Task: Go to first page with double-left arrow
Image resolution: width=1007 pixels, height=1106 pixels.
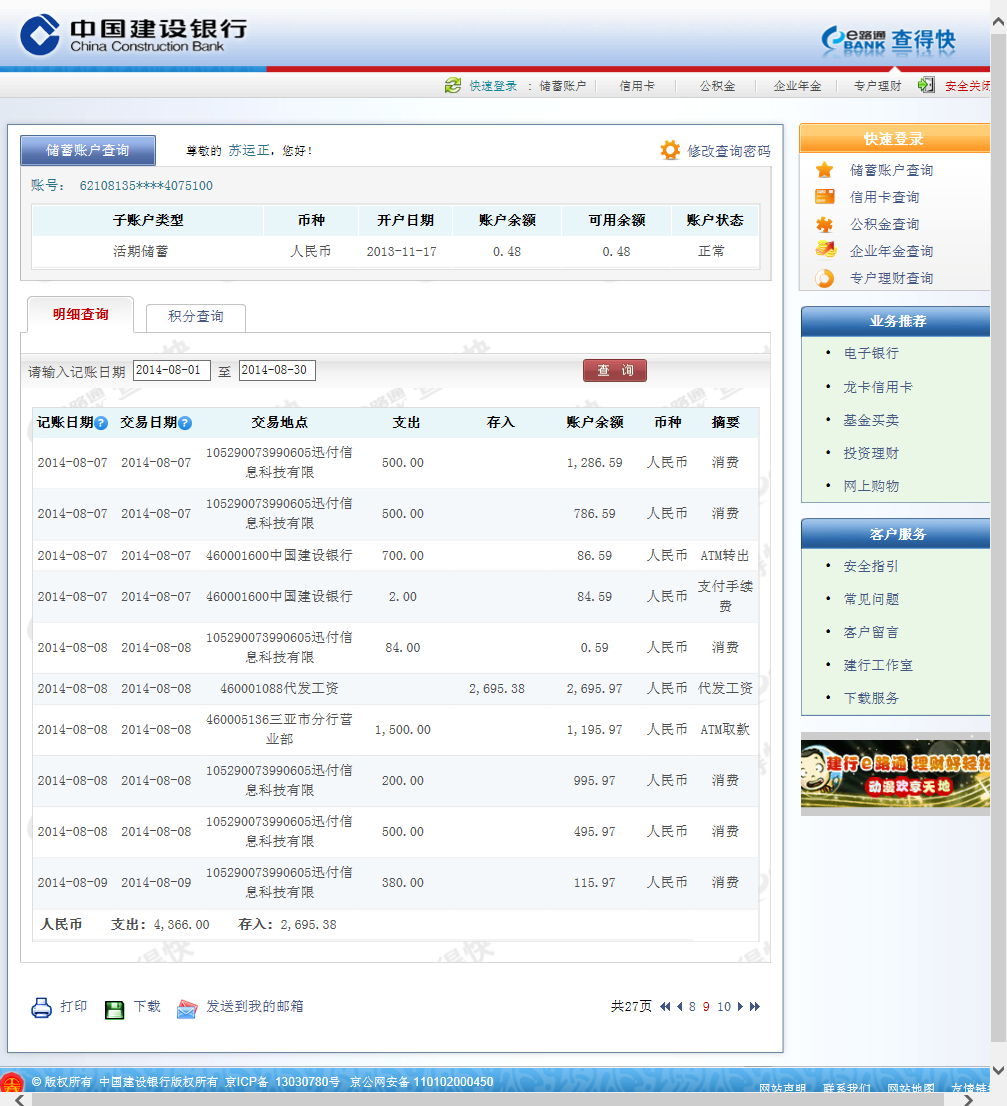Action: tap(664, 1007)
